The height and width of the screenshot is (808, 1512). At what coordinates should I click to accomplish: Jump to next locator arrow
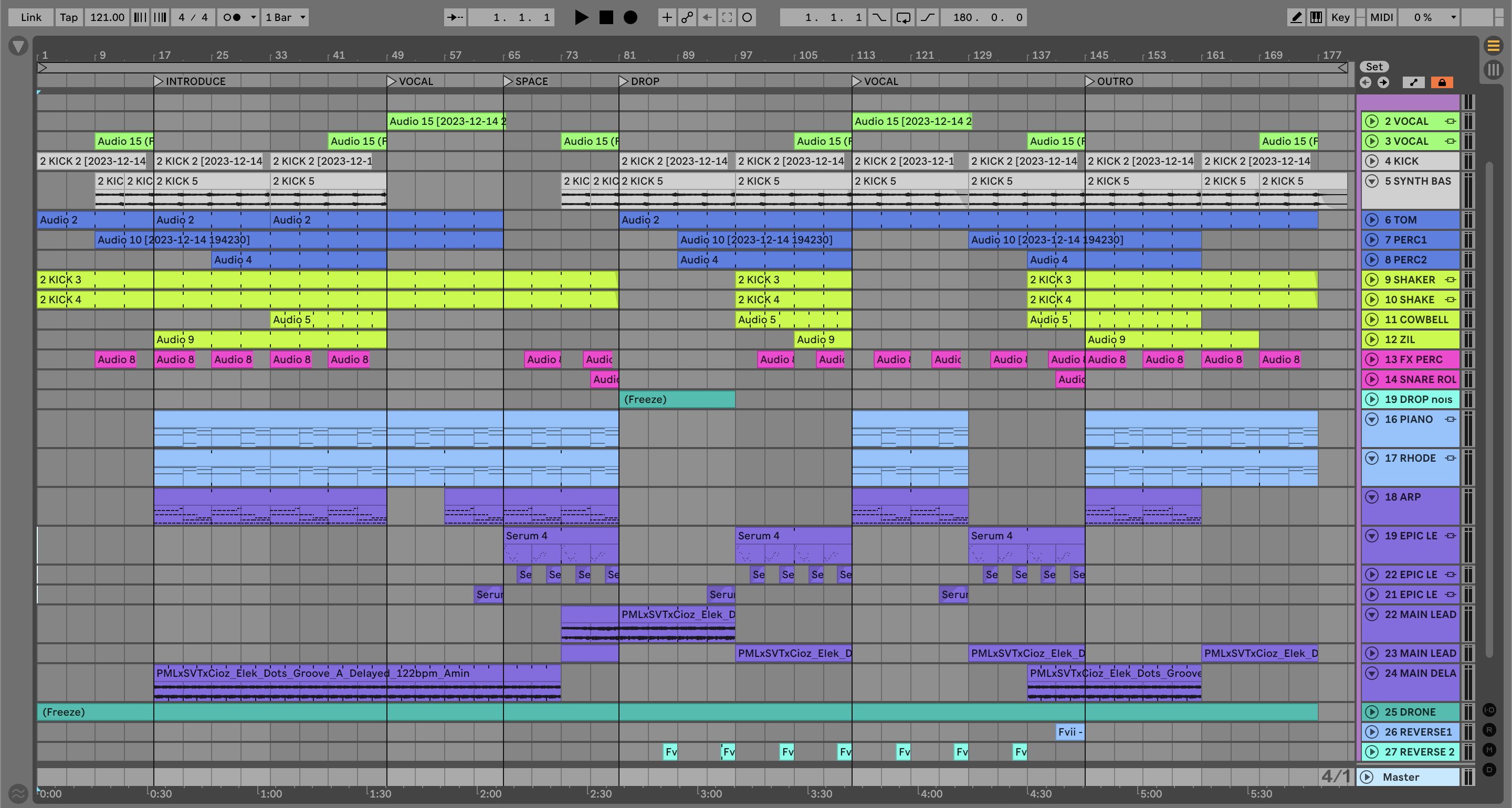pos(1383,82)
